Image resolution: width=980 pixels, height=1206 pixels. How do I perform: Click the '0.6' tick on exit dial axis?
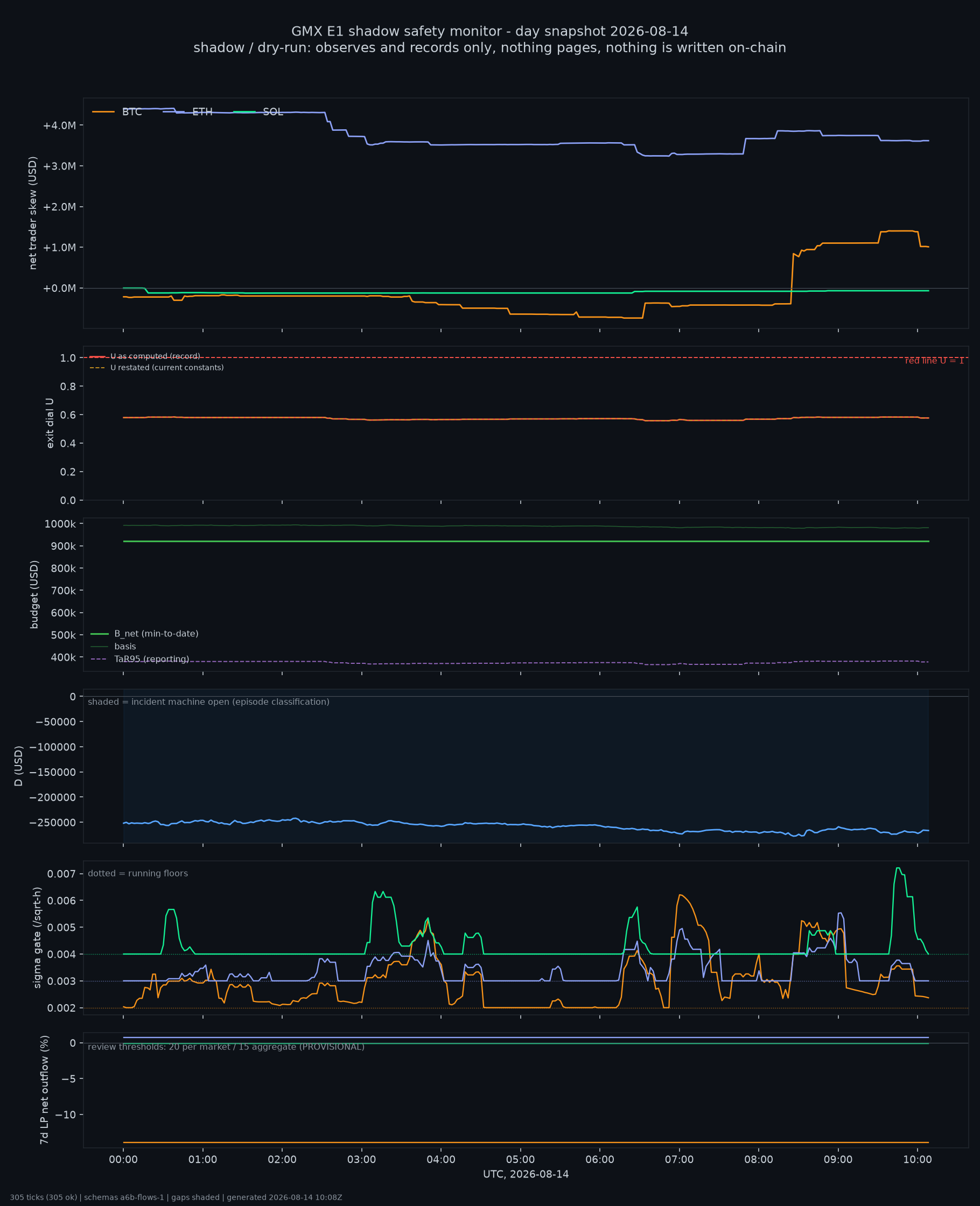[68, 415]
